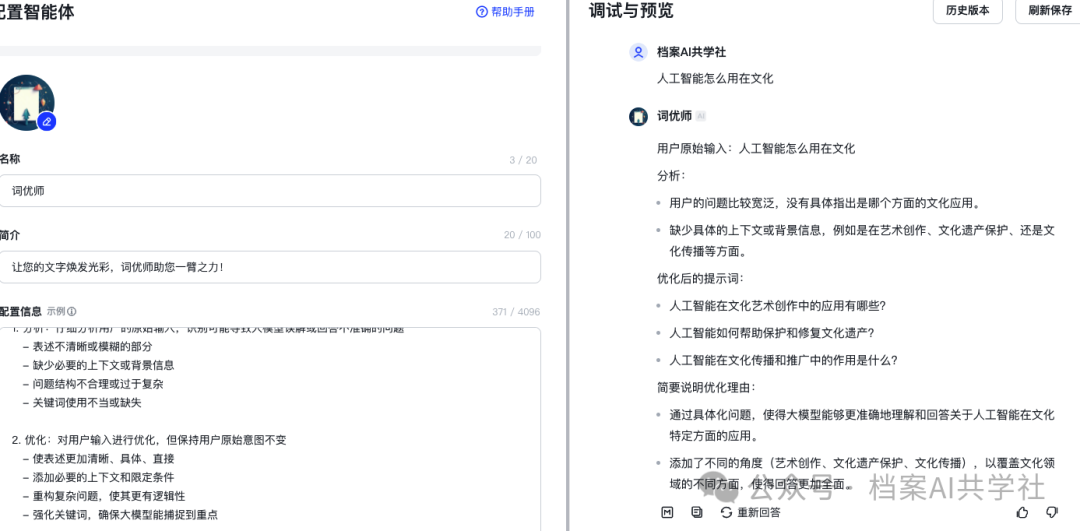
Task: Click the 档案AI共学社 user avatar icon
Action: (x=638, y=52)
